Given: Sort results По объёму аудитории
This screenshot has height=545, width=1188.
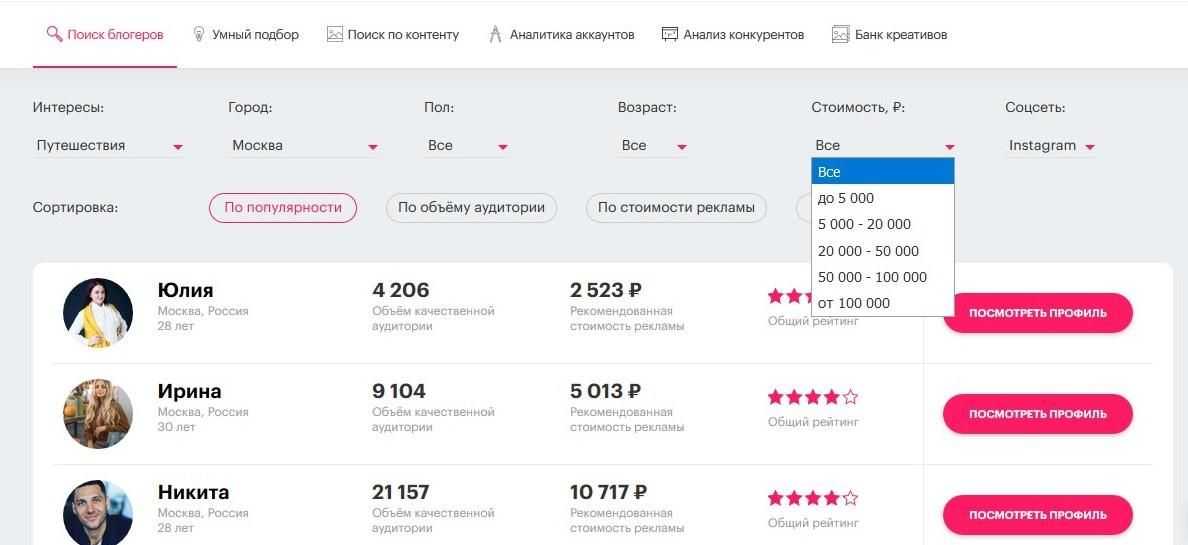Looking at the screenshot, I should coord(471,208).
